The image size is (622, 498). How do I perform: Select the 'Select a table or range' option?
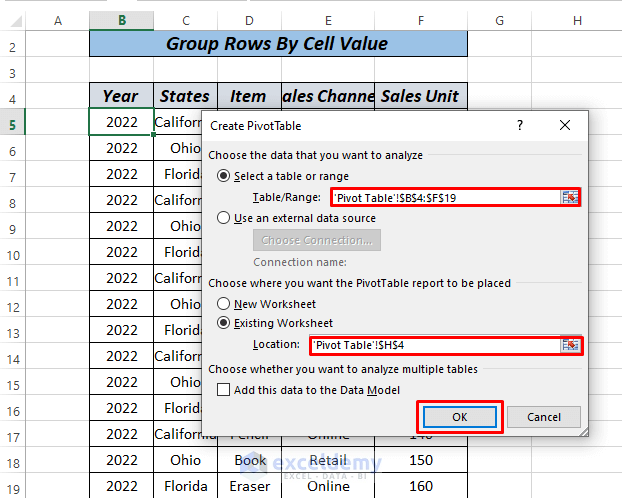223,176
